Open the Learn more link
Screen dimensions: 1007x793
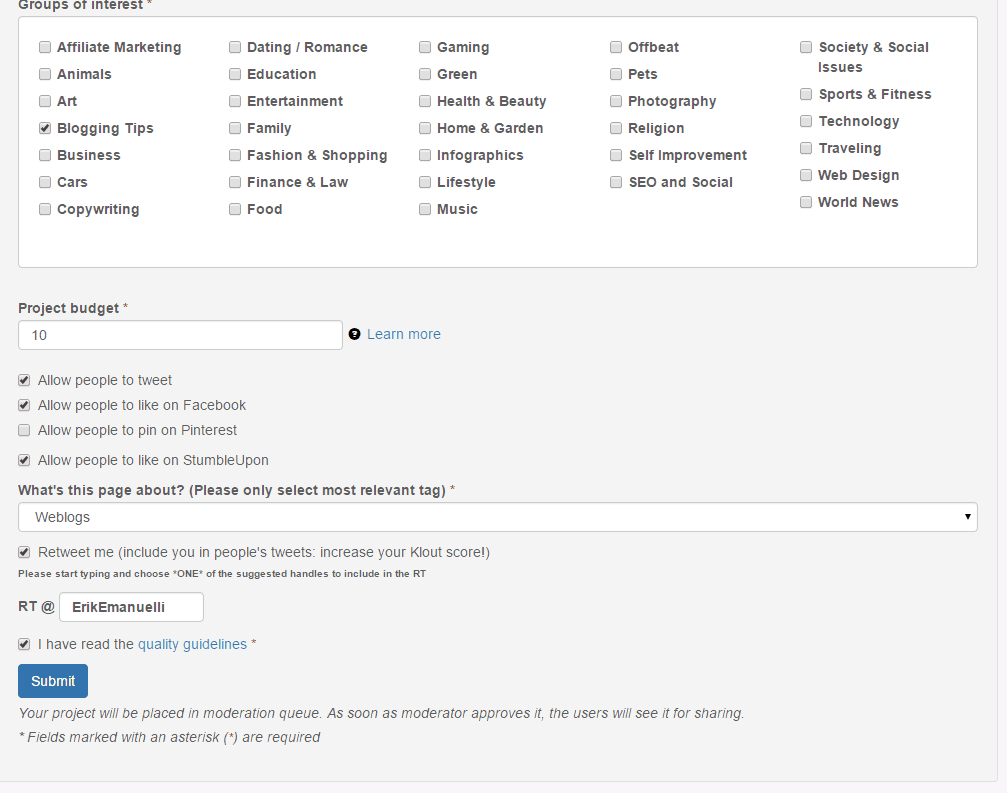[403, 334]
